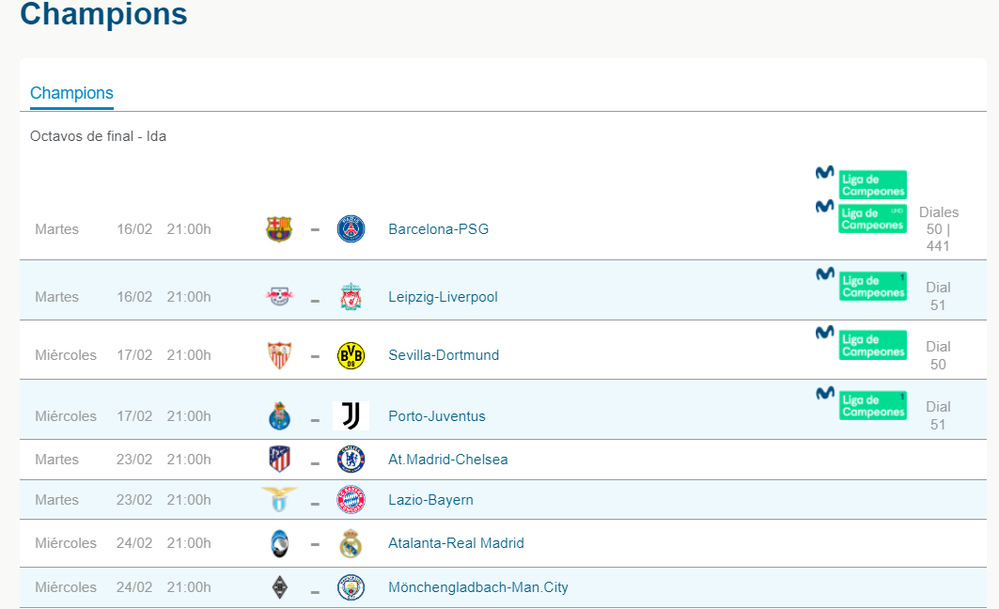Image resolution: width=999 pixels, height=609 pixels.
Task: Open the Barcelona-PSG match link
Action: tap(438, 228)
